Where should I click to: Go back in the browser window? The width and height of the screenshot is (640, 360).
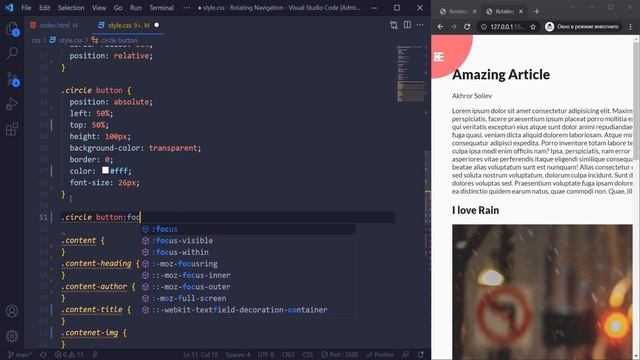[x=440, y=27]
